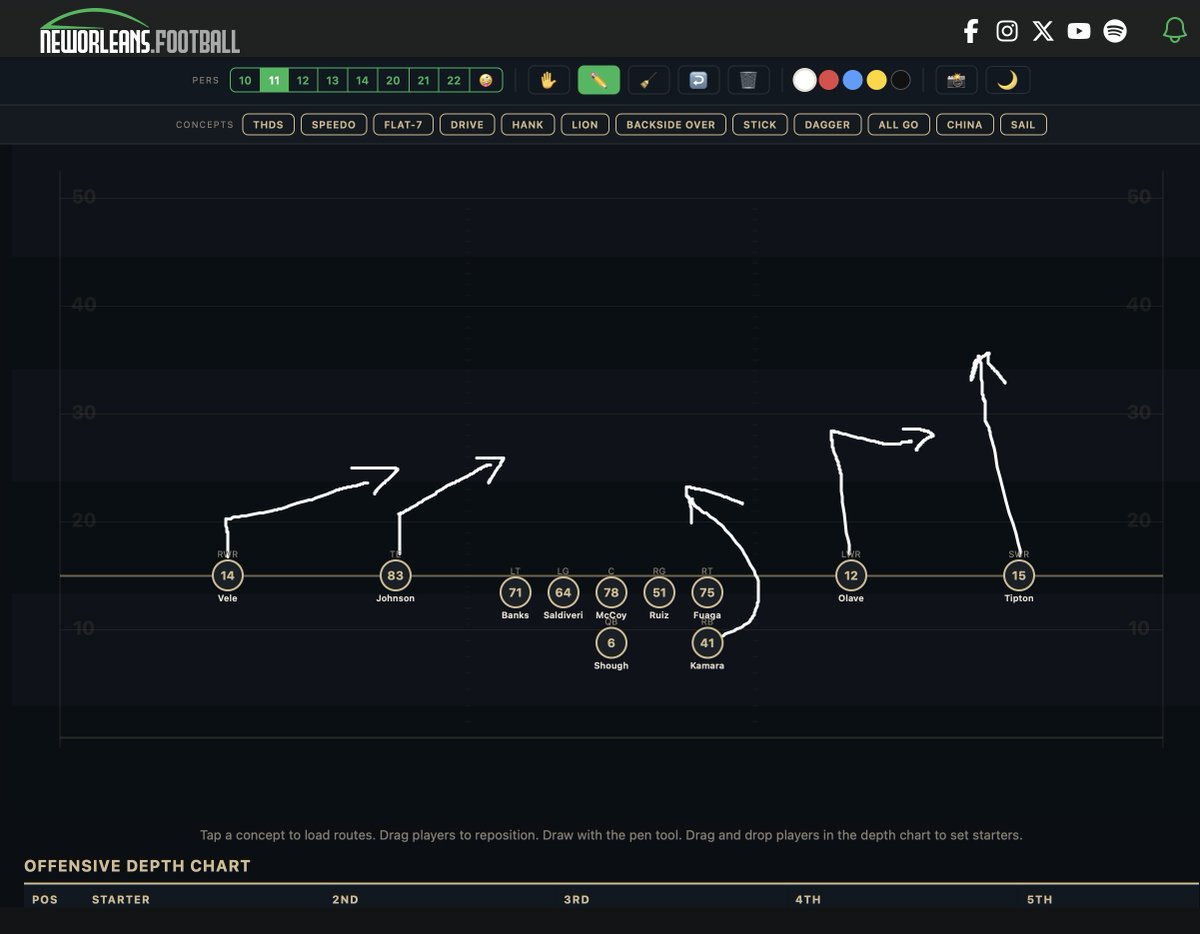Select the pencil drawing tool
The image size is (1200, 934).
[598, 80]
